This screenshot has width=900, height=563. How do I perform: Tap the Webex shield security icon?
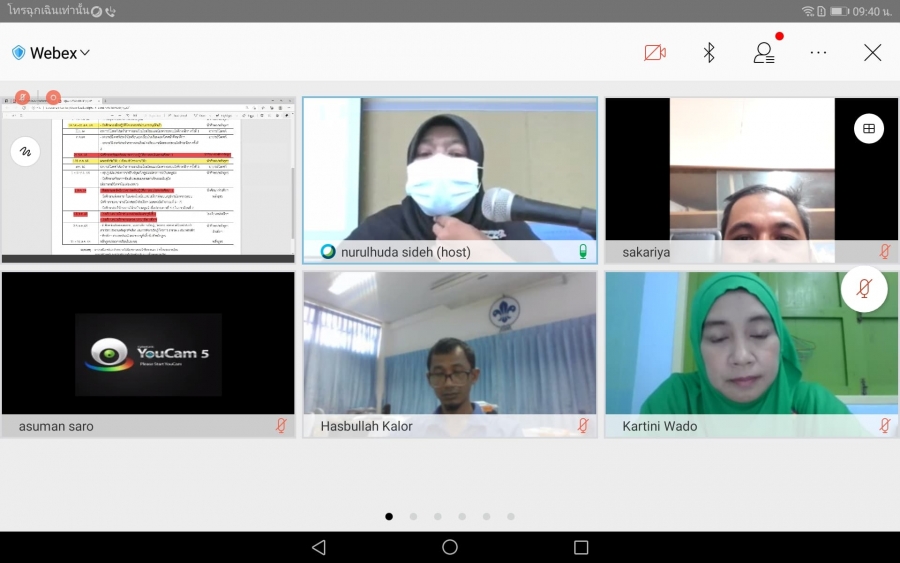(x=19, y=53)
